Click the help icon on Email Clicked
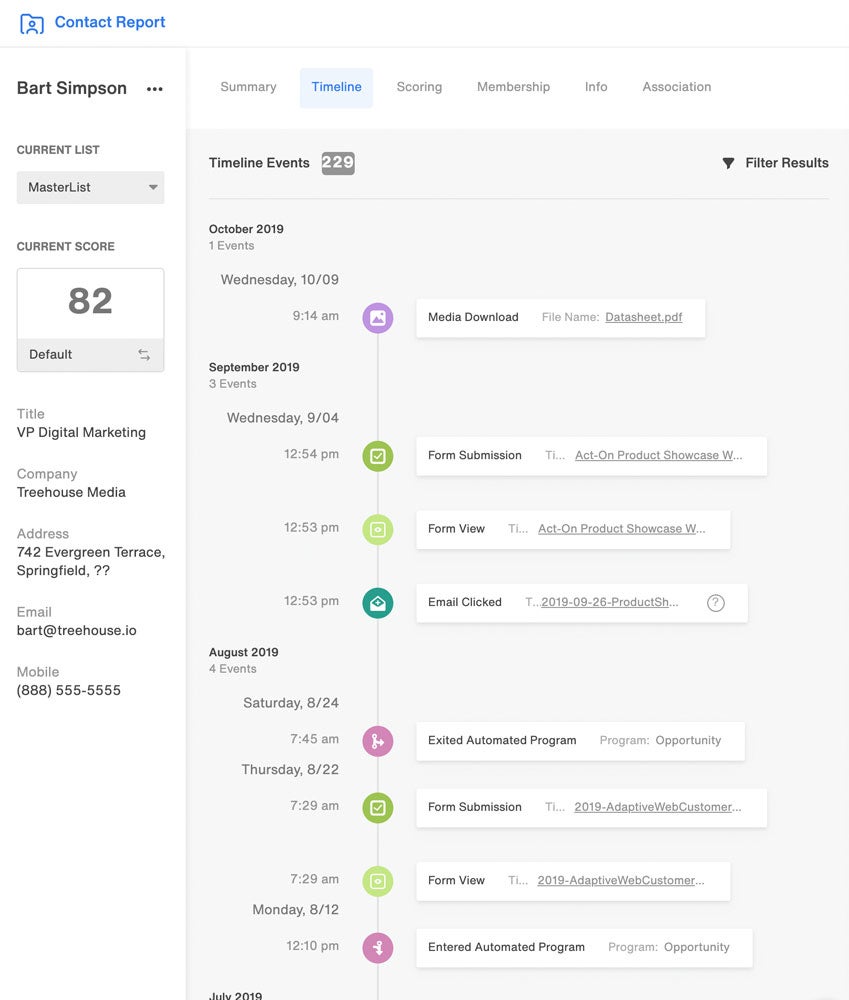849x1000 pixels. (715, 603)
